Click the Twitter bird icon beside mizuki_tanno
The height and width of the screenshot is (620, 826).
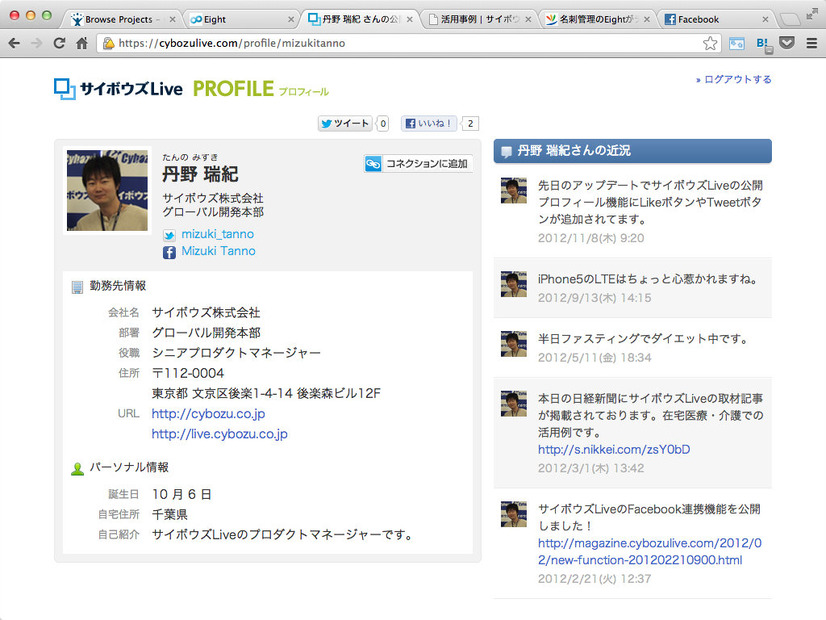[169, 235]
